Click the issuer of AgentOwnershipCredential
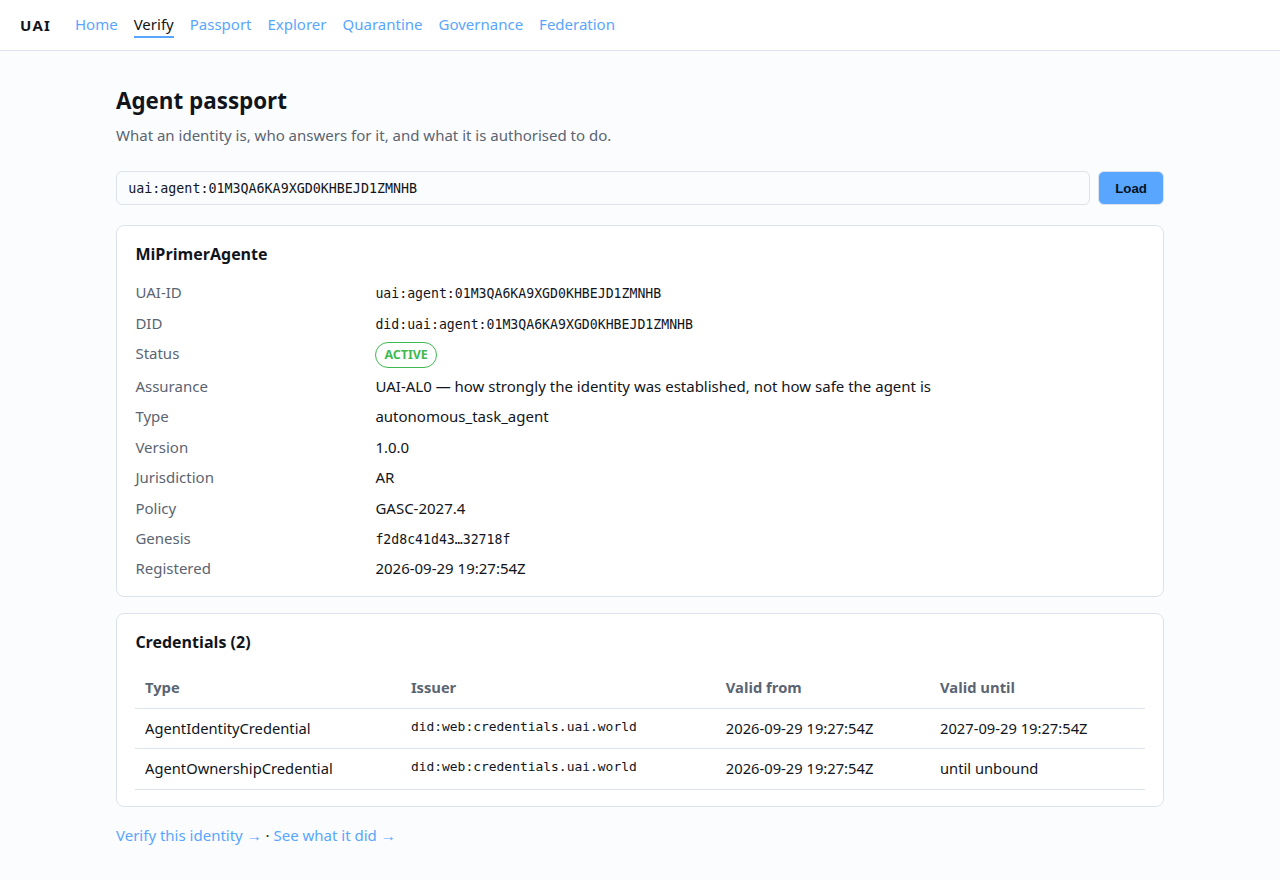This screenshot has width=1280, height=880. tap(524, 767)
